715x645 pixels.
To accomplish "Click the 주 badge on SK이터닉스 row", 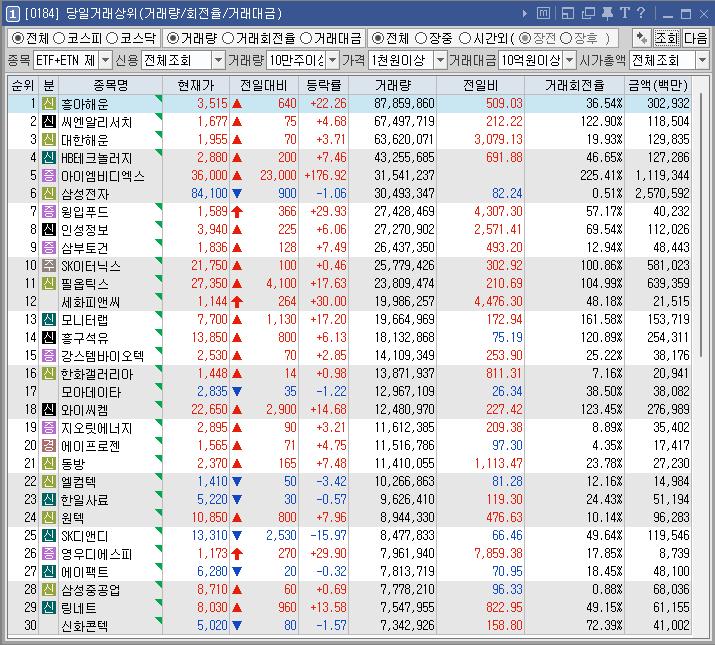I will (49, 265).
